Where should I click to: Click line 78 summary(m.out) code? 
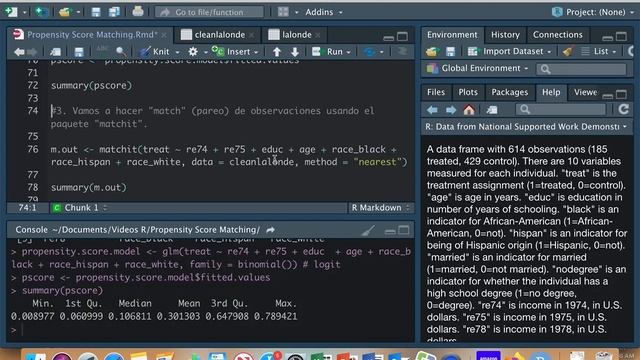click(89, 187)
